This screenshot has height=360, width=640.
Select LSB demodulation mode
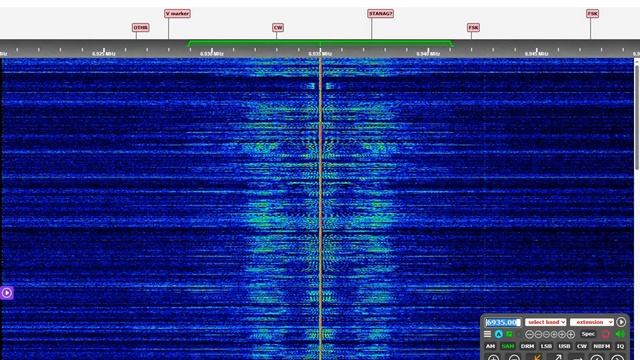[546, 346]
